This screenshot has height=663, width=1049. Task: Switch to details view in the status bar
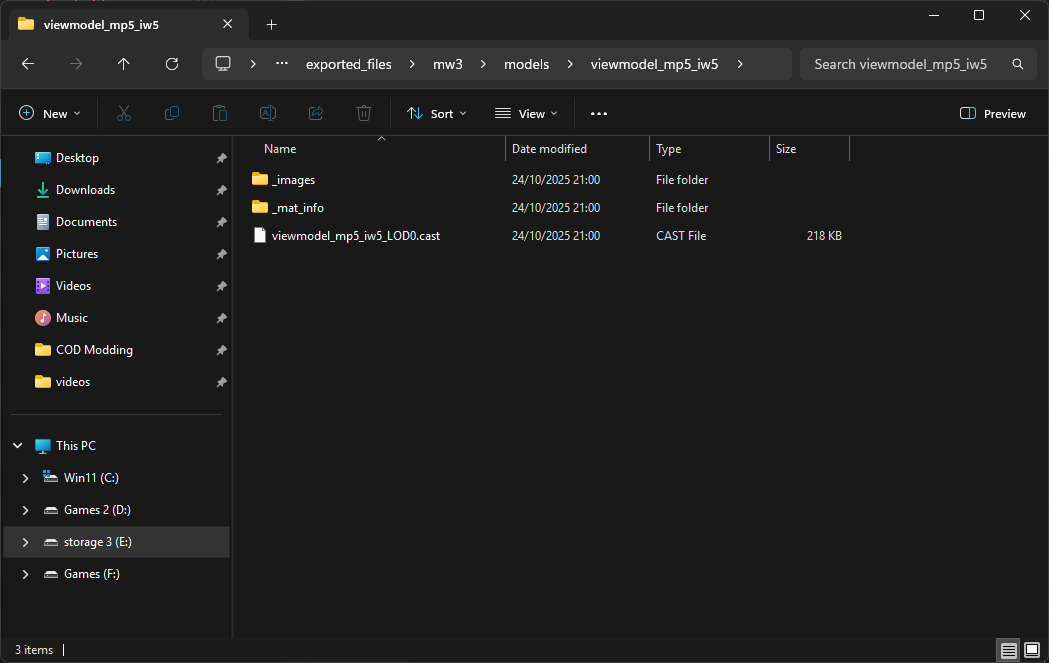[1007, 650]
